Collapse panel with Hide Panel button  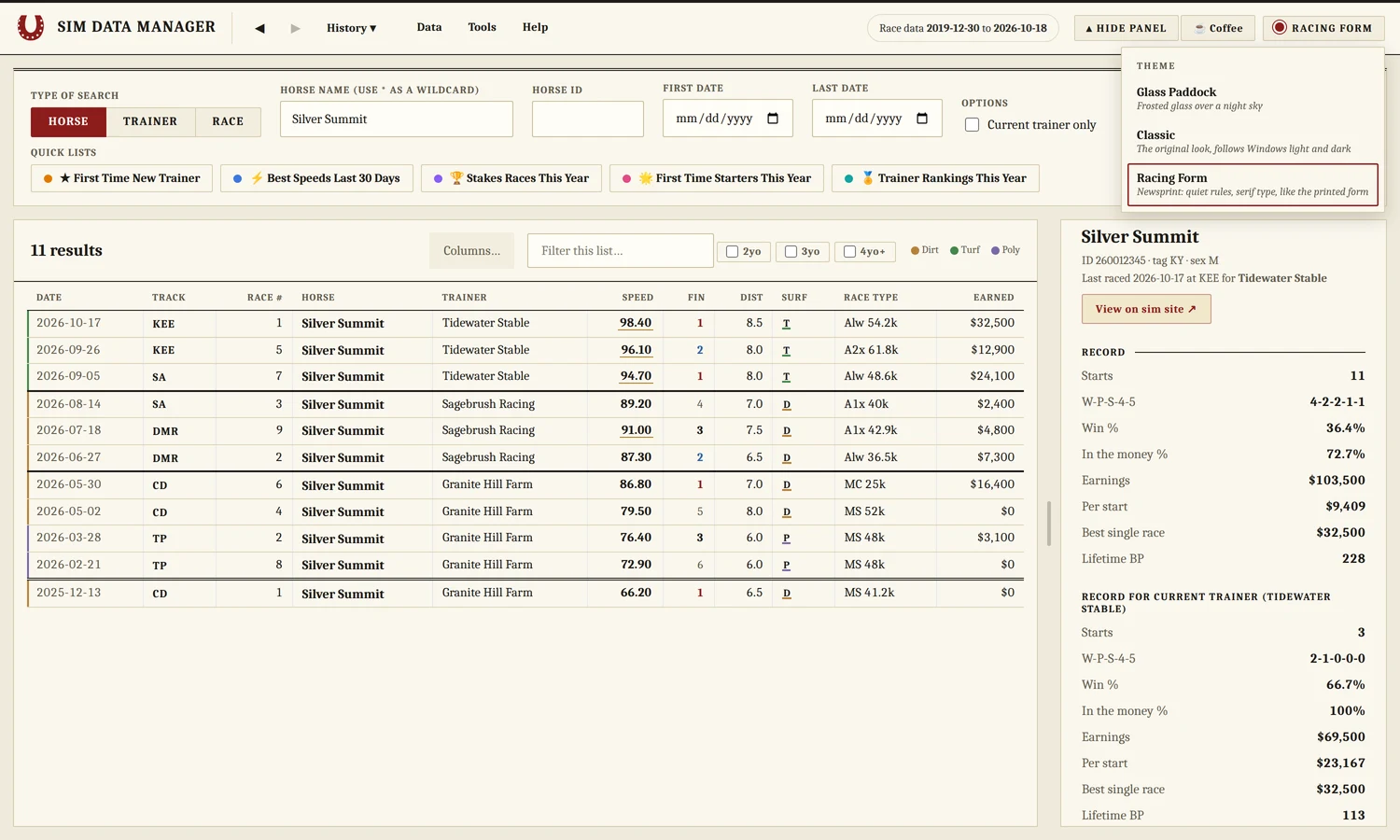coord(1126,28)
